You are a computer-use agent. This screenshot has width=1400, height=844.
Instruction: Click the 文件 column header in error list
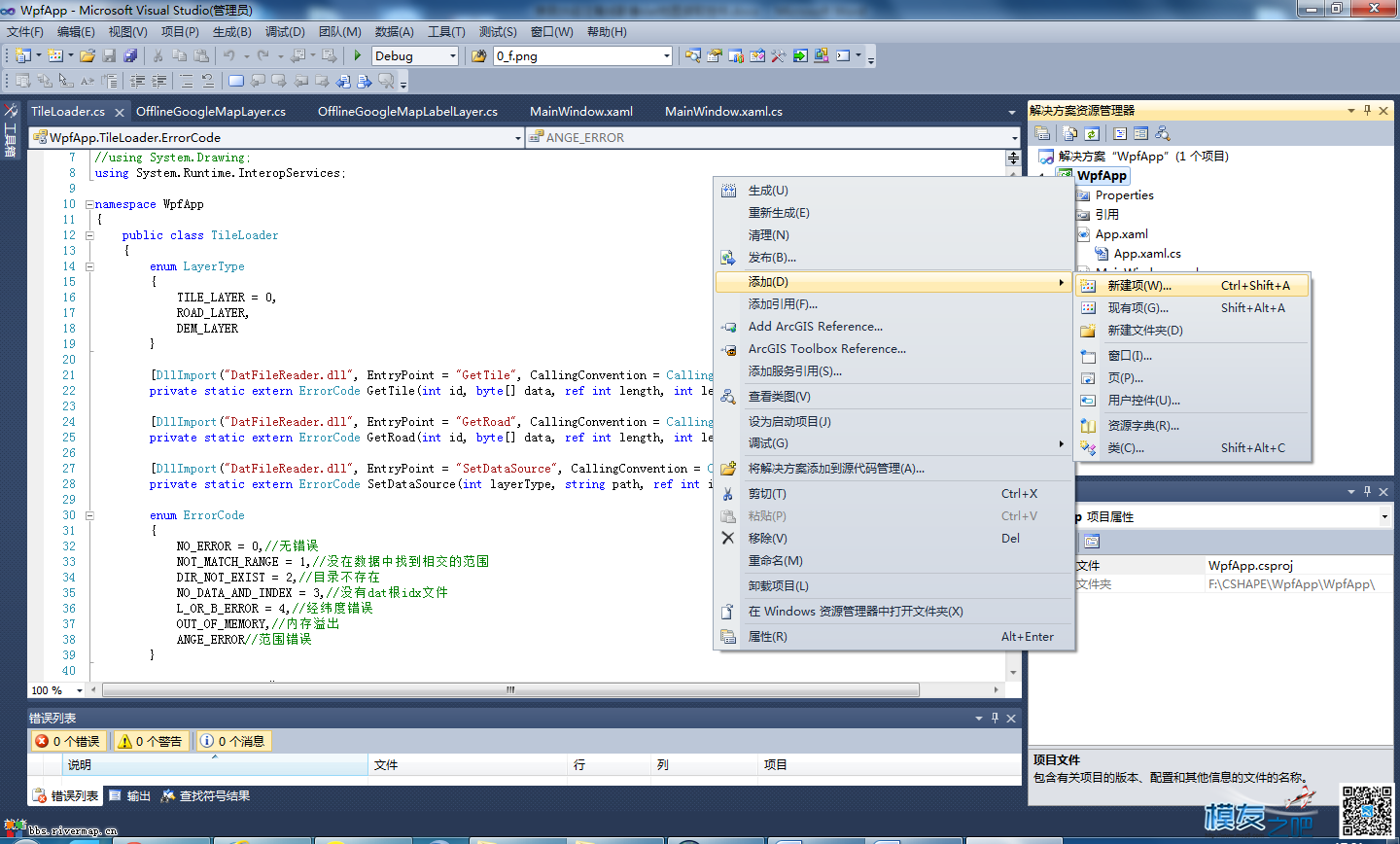click(x=468, y=765)
